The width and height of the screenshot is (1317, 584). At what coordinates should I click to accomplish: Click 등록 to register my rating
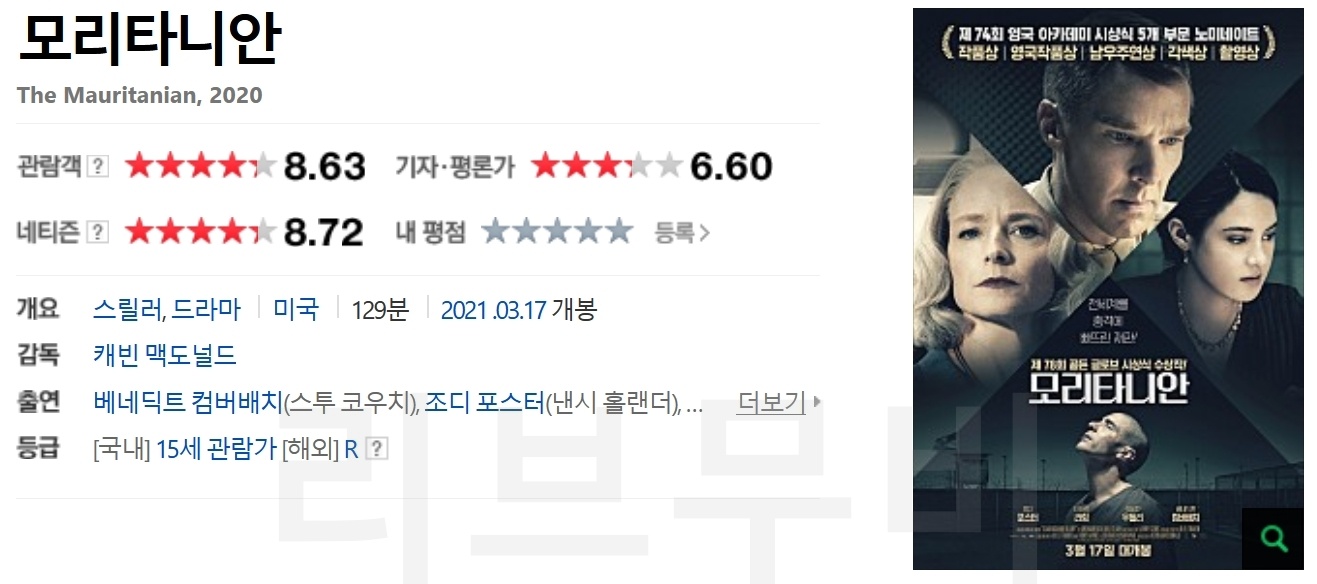pos(682,233)
